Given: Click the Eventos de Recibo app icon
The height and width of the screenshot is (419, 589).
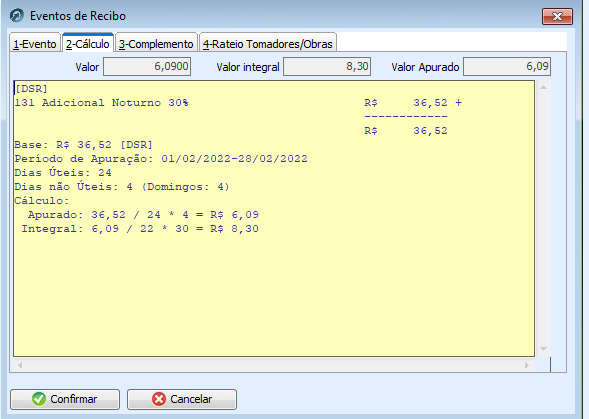Looking at the screenshot, I should click(17, 16).
